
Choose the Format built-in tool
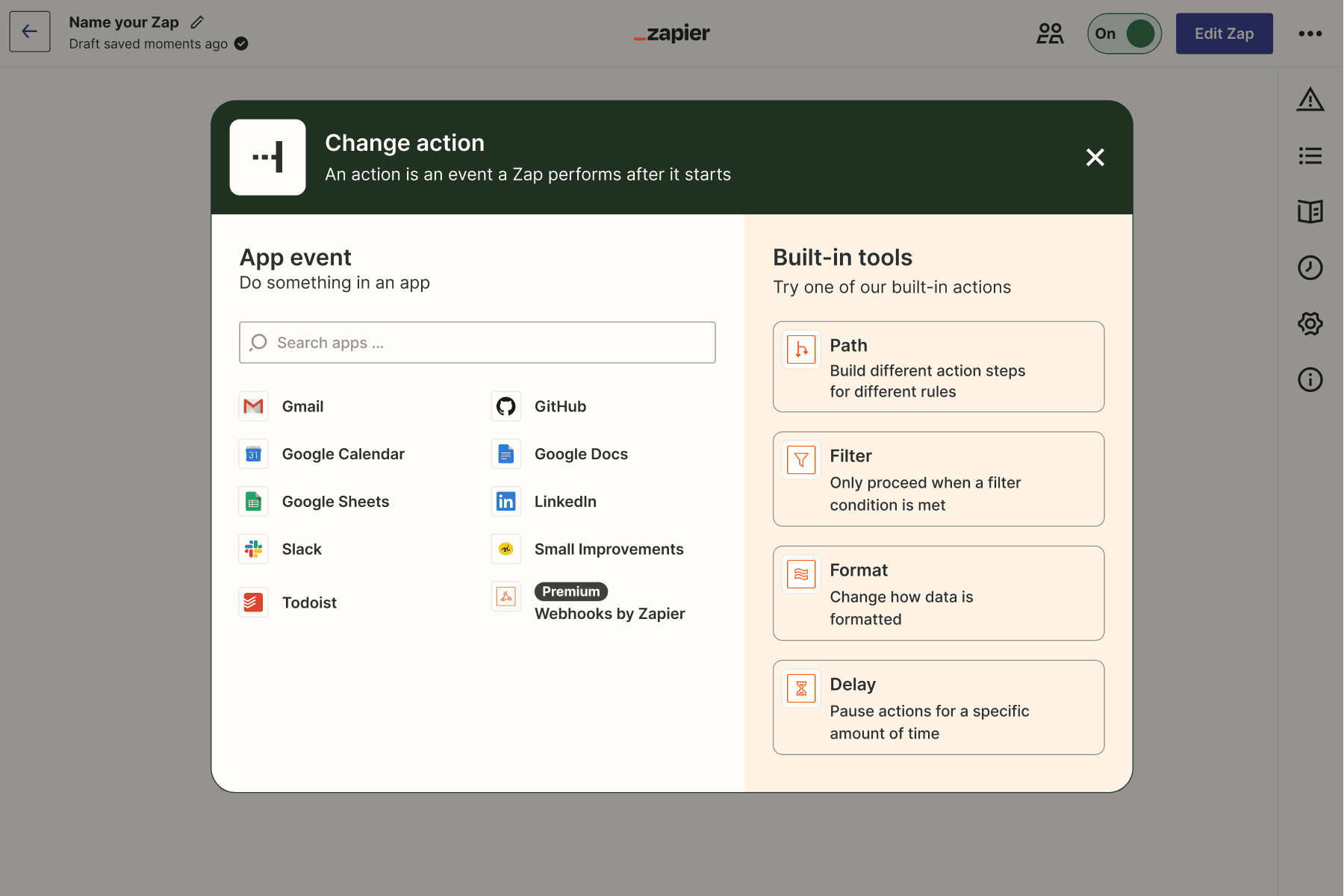(939, 594)
